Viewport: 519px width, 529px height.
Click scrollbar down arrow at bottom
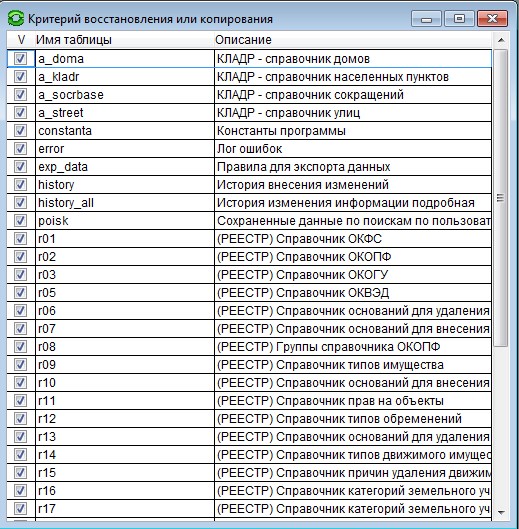coord(501,512)
